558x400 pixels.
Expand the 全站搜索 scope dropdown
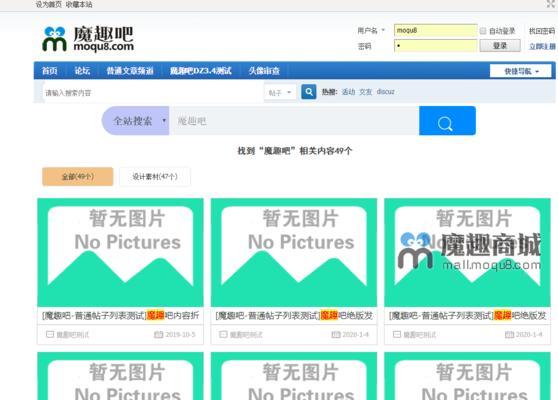[136, 121]
